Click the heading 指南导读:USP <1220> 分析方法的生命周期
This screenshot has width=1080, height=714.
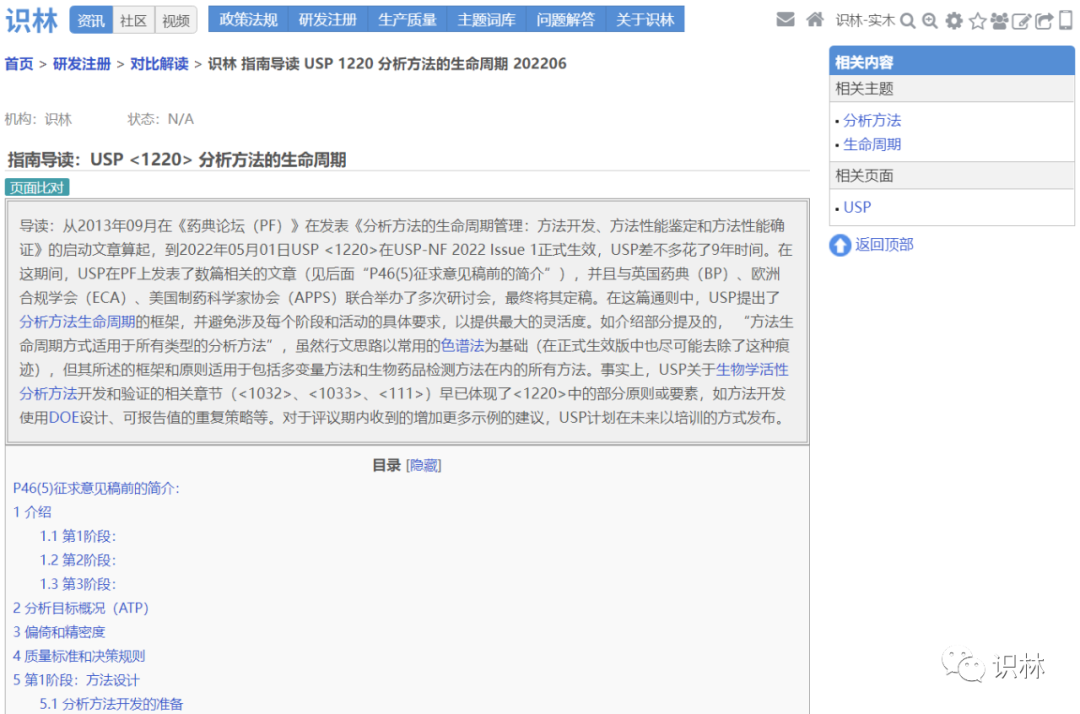[x=177, y=160]
